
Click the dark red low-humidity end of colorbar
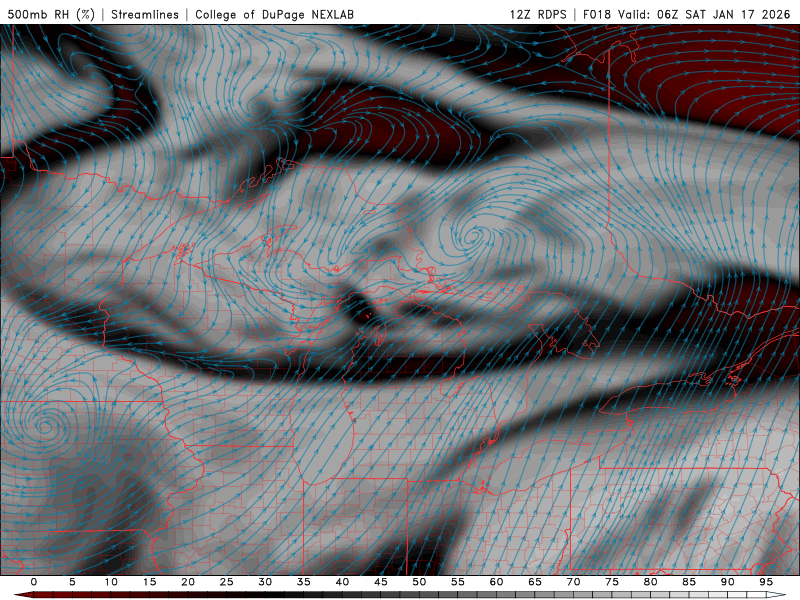pyautogui.click(x=26, y=595)
